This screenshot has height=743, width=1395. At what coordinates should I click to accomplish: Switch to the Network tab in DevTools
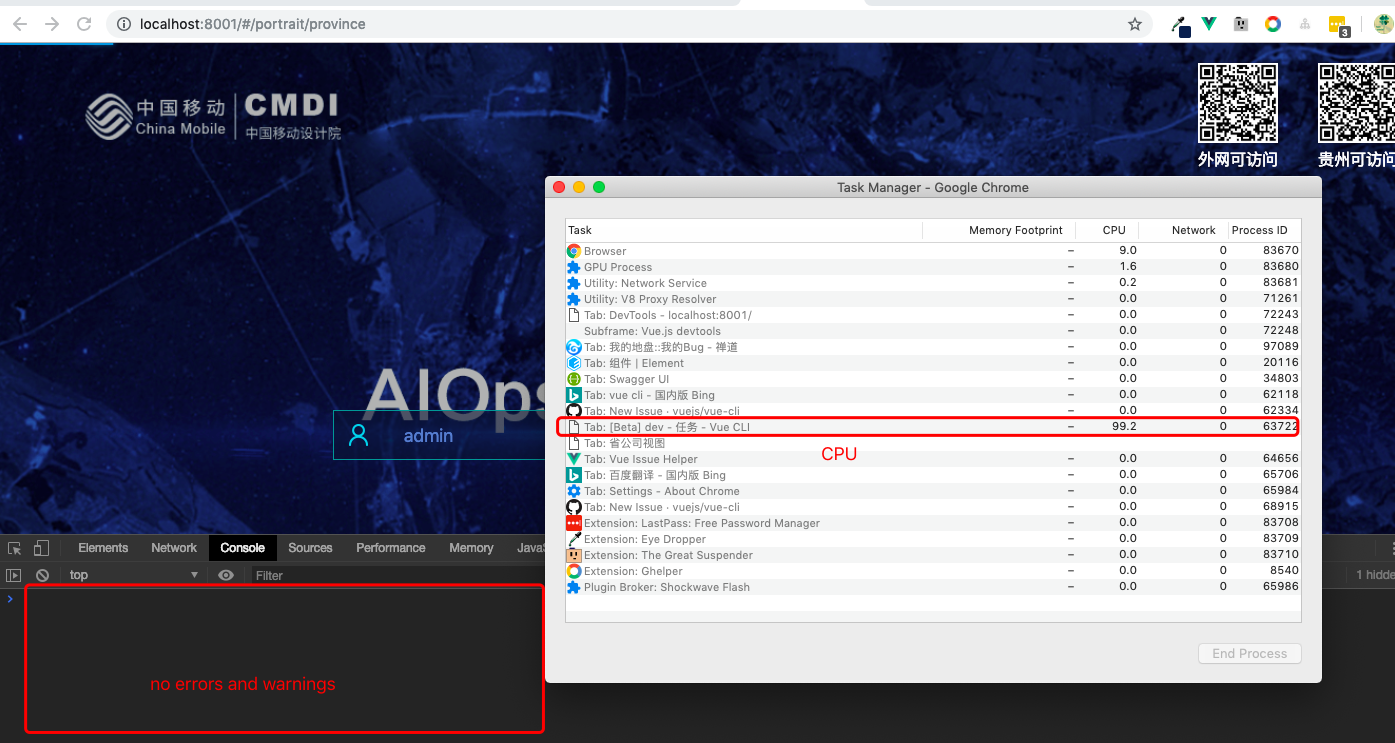pos(174,548)
